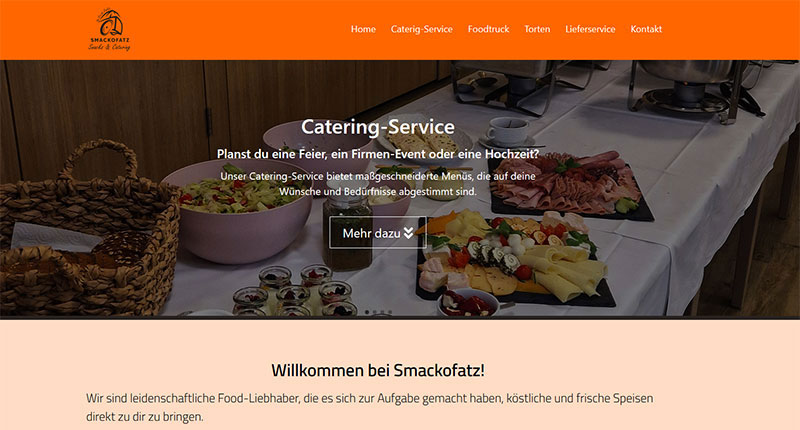Click the 'Wir sind leidenschaftliche Food-Liebhaber' paragraph

369,407
